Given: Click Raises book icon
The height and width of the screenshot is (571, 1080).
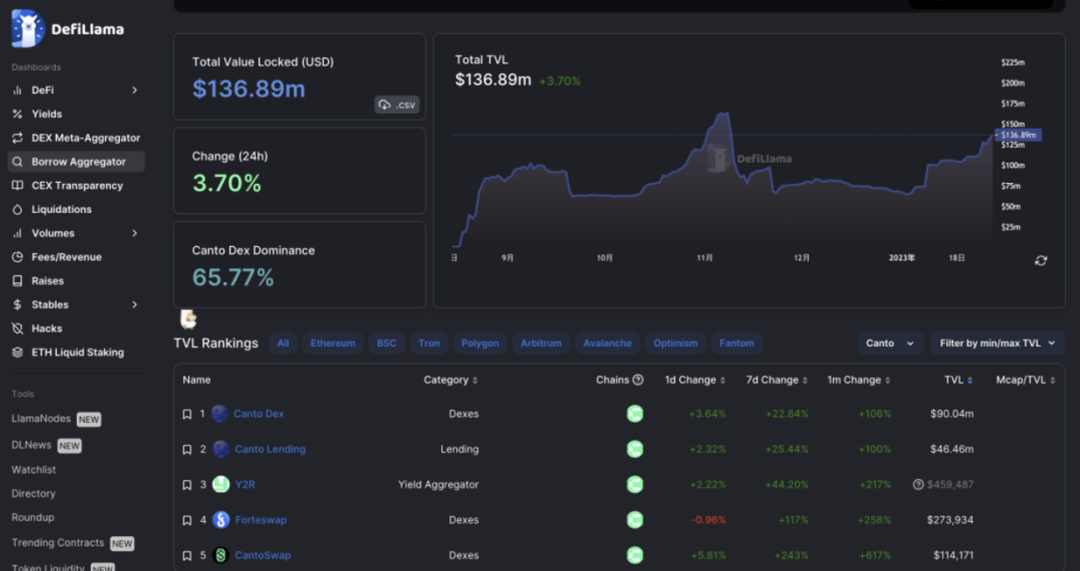Looking at the screenshot, I should point(17,281).
